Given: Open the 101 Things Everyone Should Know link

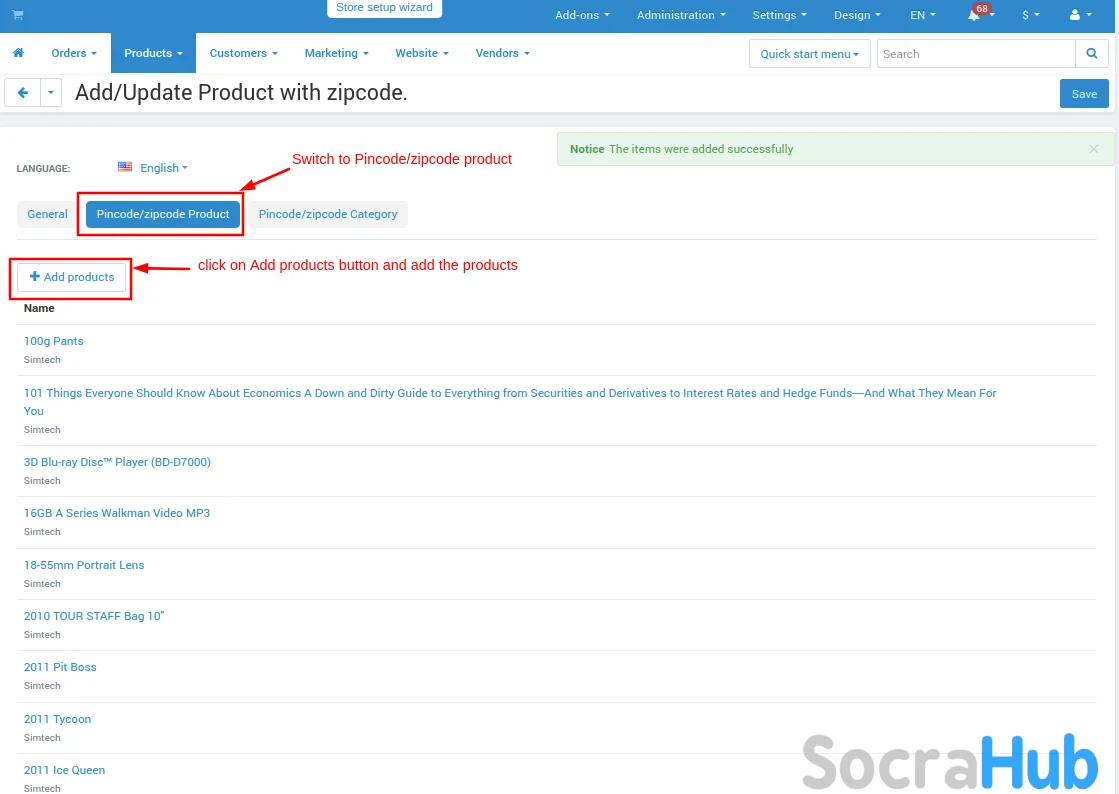Looking at the screenshot, I should [510, 402].
